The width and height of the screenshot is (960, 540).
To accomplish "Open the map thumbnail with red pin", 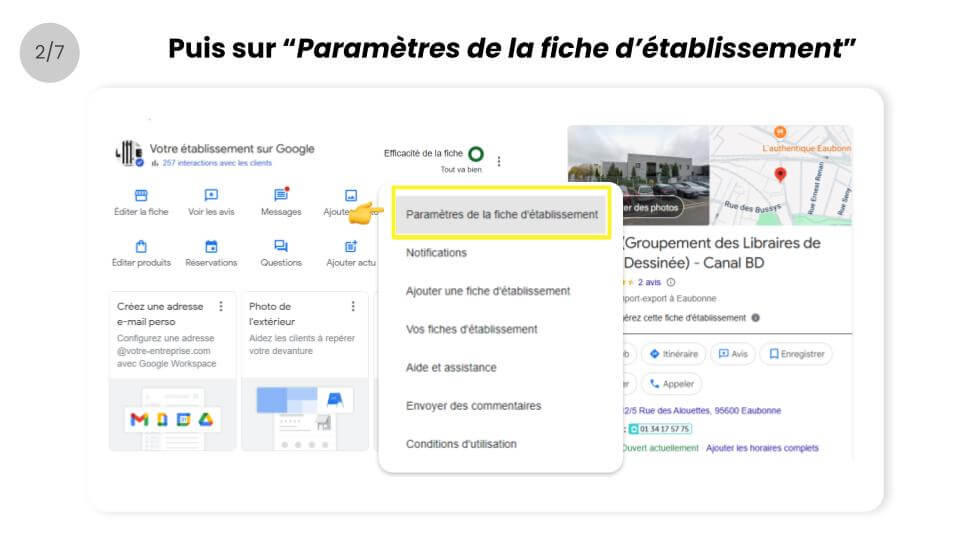I will tap(781, 175).
